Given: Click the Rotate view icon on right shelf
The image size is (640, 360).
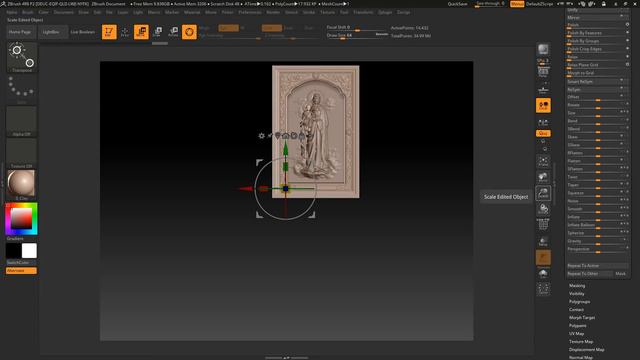Looking at the screenshot, I should (x=543, y=209).
